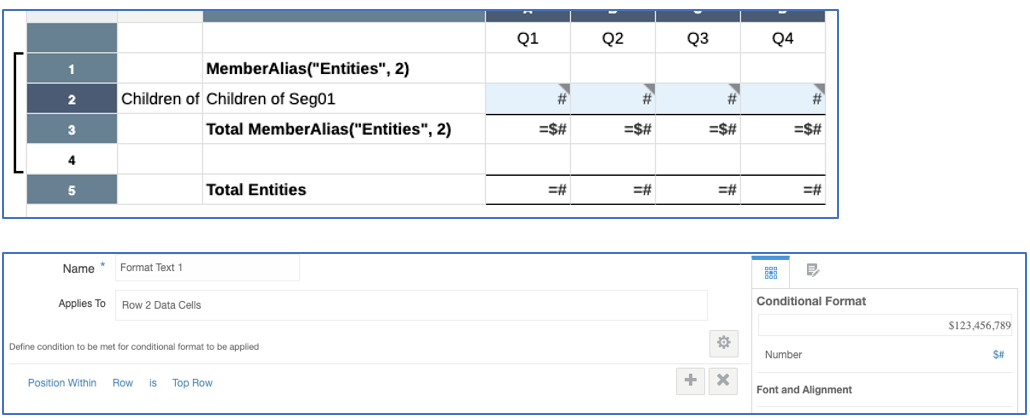The height and width of the screenshot is (418, 1030).
Task: Click the Applies To field
Action: click(x=411, y=305)
